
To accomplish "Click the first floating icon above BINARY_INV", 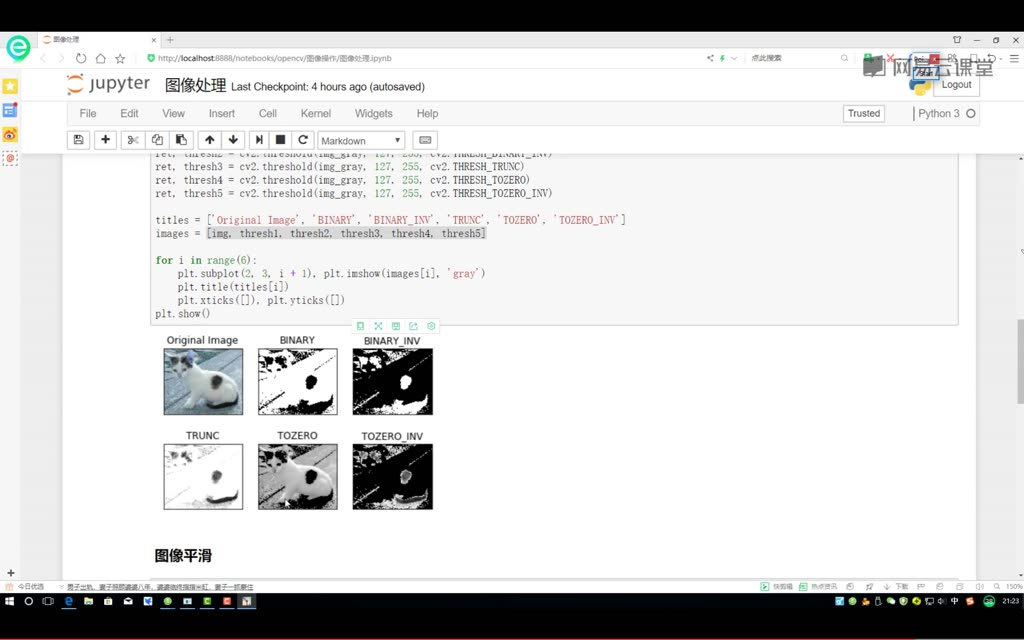I will [360, 326].
